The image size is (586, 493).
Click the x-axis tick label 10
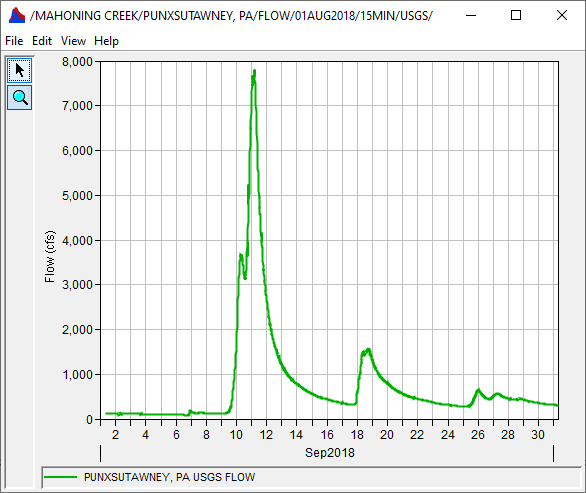click(236, 435)
